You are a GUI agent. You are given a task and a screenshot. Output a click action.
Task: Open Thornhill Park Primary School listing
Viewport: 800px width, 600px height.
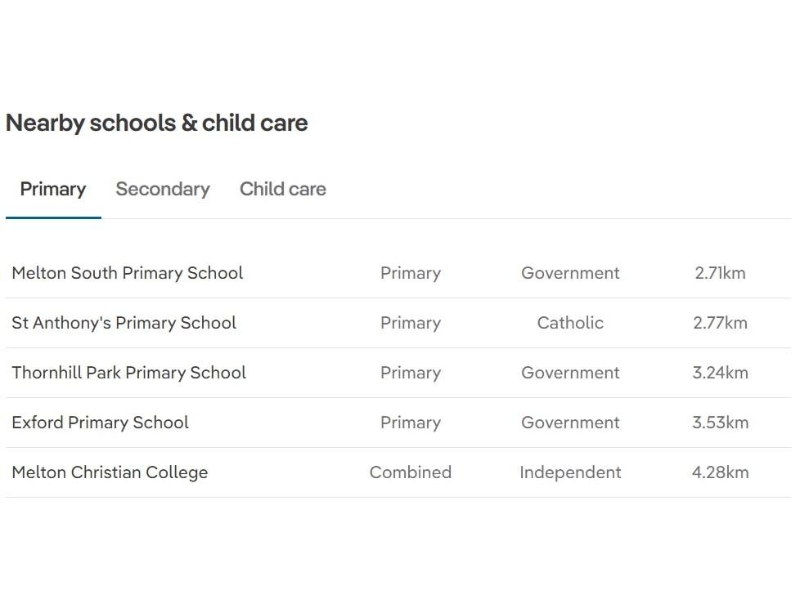pyautogui.click(x=128, y=373)
